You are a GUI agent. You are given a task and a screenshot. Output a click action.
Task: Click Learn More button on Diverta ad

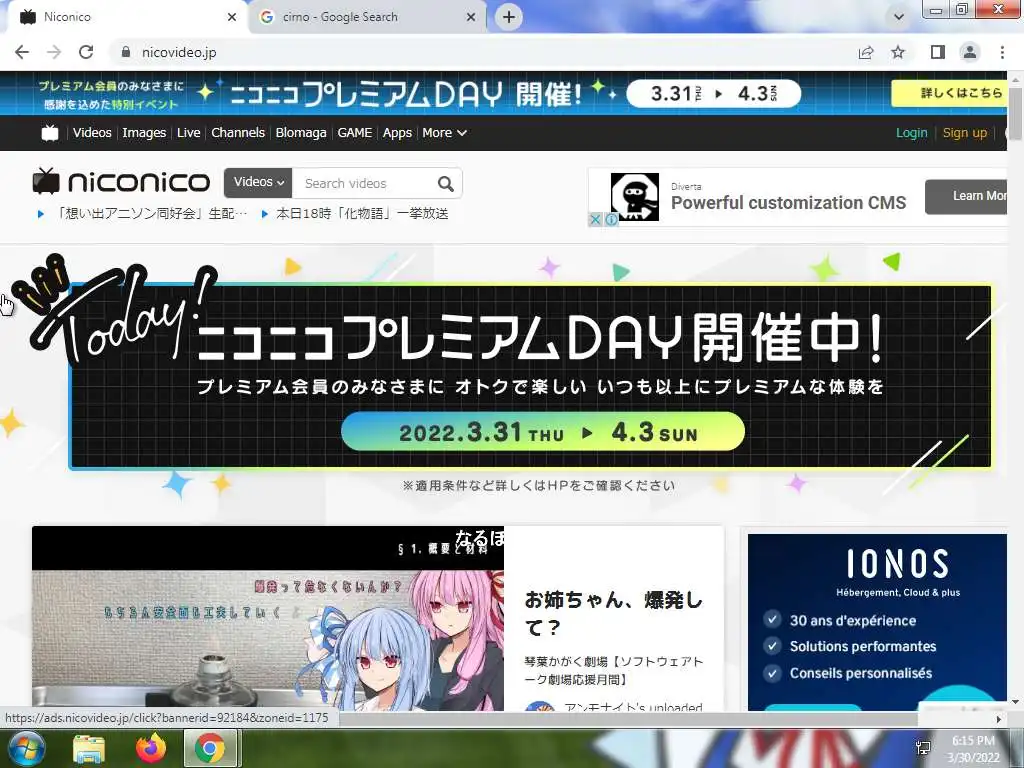pyautogui.click(x=967, y=196)
